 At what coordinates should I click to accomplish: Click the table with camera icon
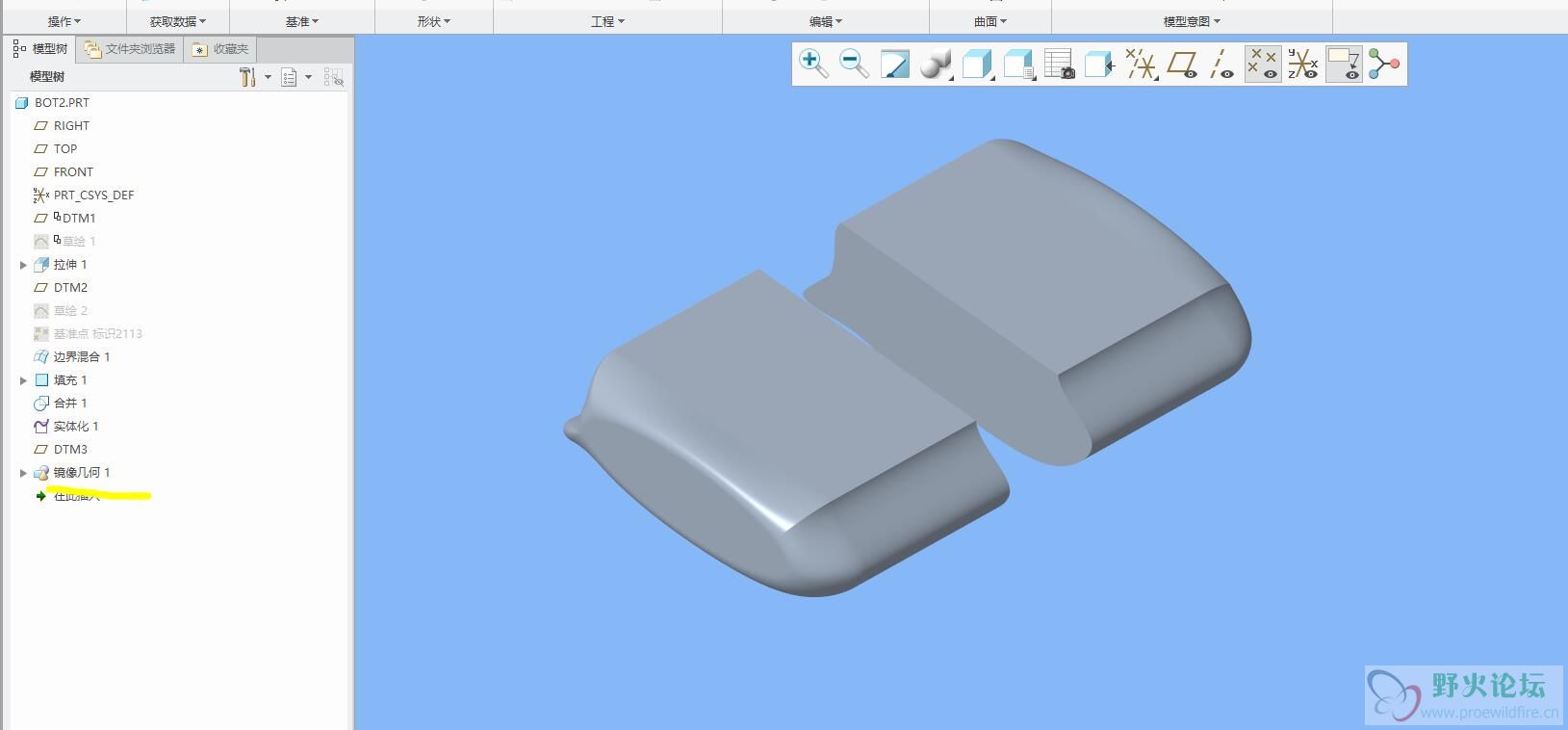coord(1059,65)
